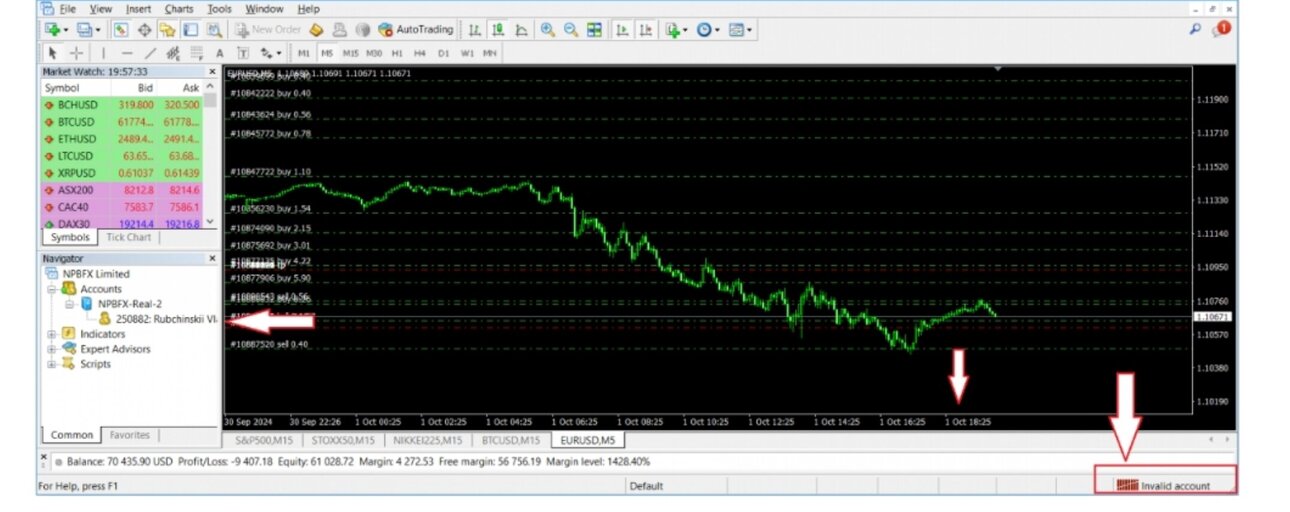Open the search magnifier icon
Image resolution: width=1290 pixels, height=512 pixels.
(1195, 30)
